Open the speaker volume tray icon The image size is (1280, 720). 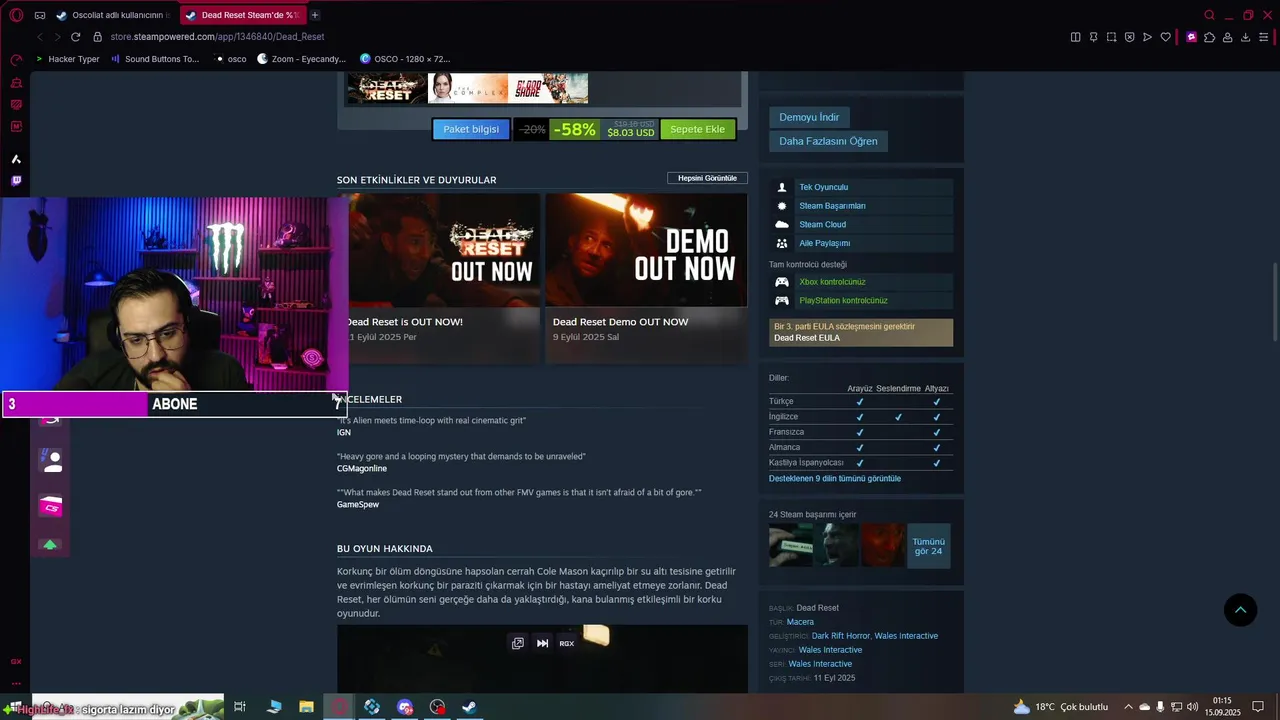(1192, 707)
